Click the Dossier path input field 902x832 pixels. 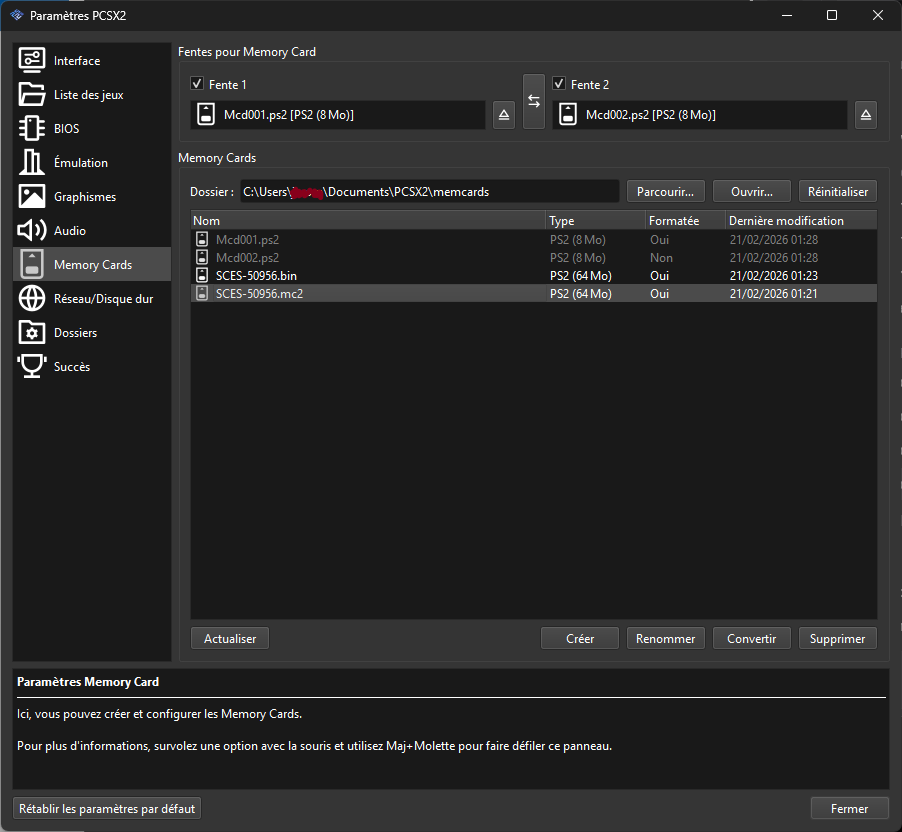[429, 191]
